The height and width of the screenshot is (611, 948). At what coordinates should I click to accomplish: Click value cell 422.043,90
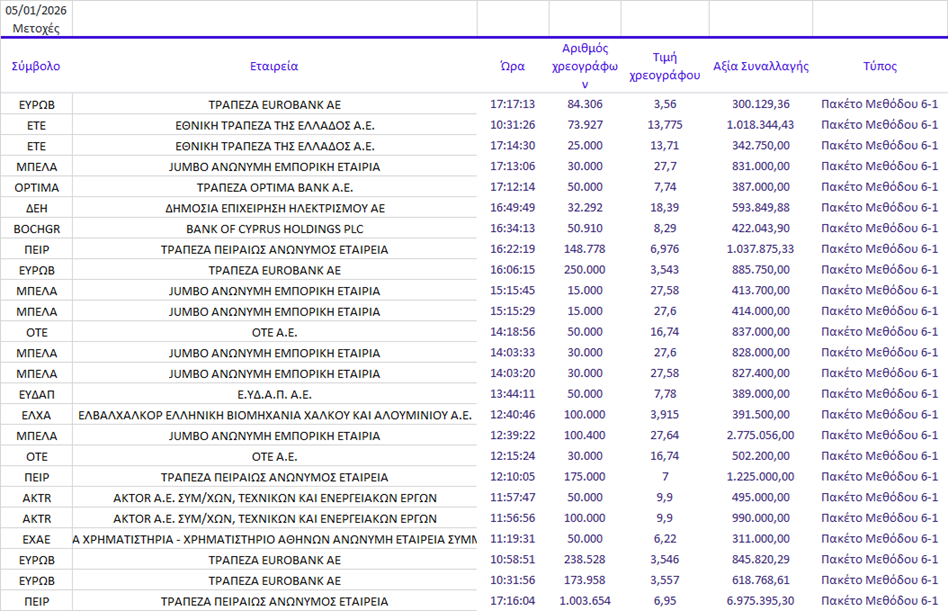pyautogui.click(x=761, y=228)
